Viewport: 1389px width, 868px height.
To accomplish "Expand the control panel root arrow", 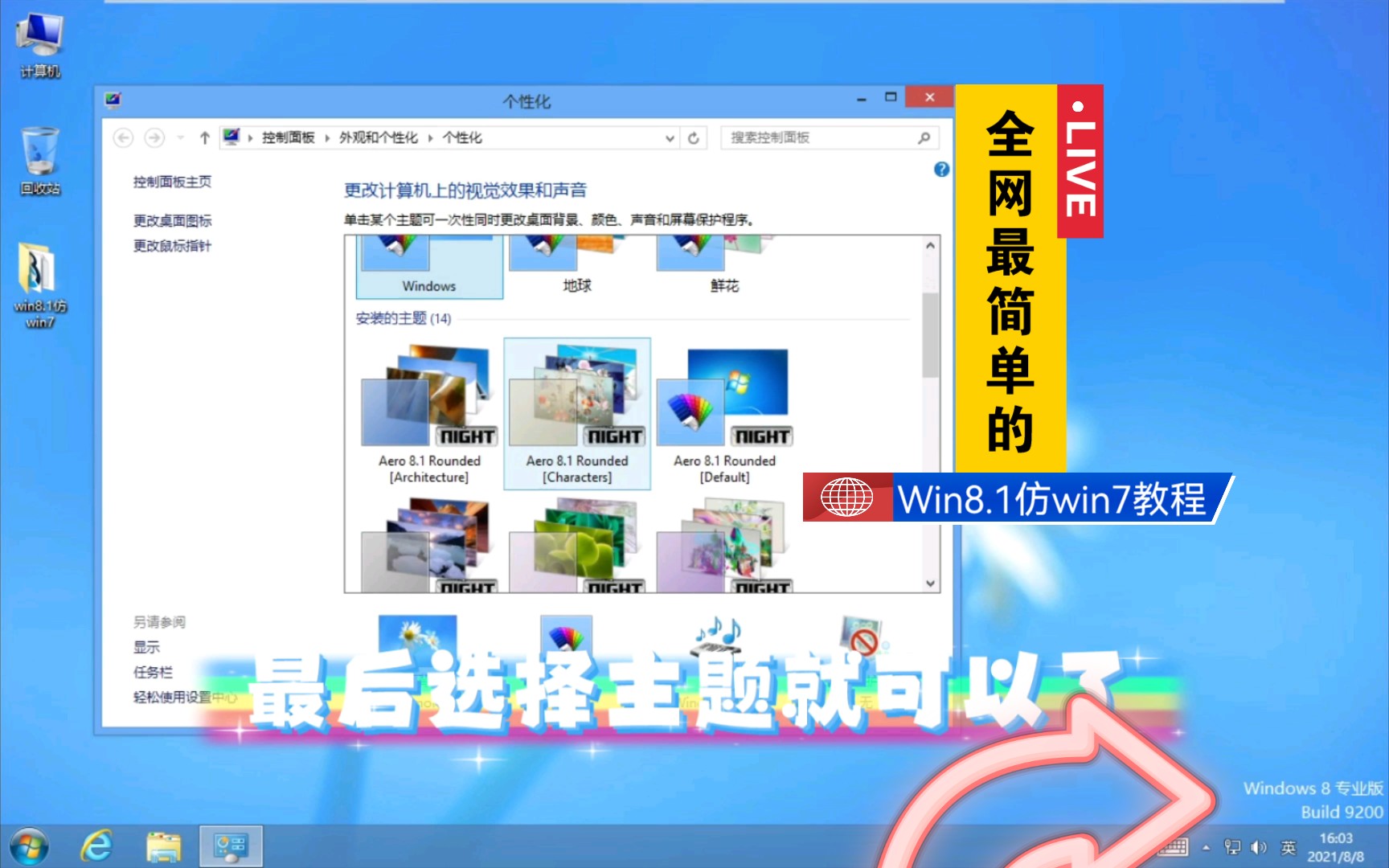I will [x=251, y=138].
